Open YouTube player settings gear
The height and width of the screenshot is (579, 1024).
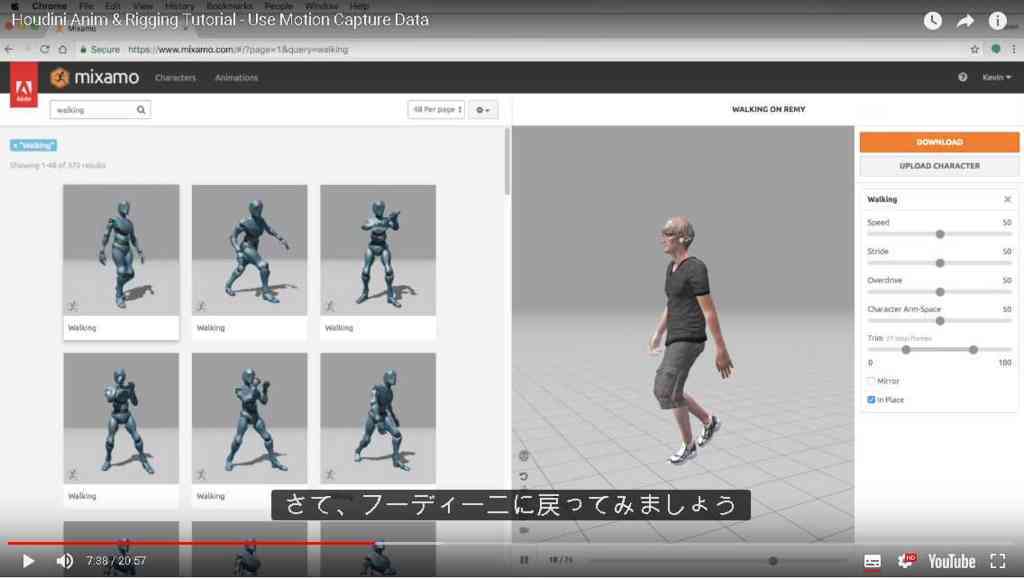pyautogui.click(x=906, y=561)
